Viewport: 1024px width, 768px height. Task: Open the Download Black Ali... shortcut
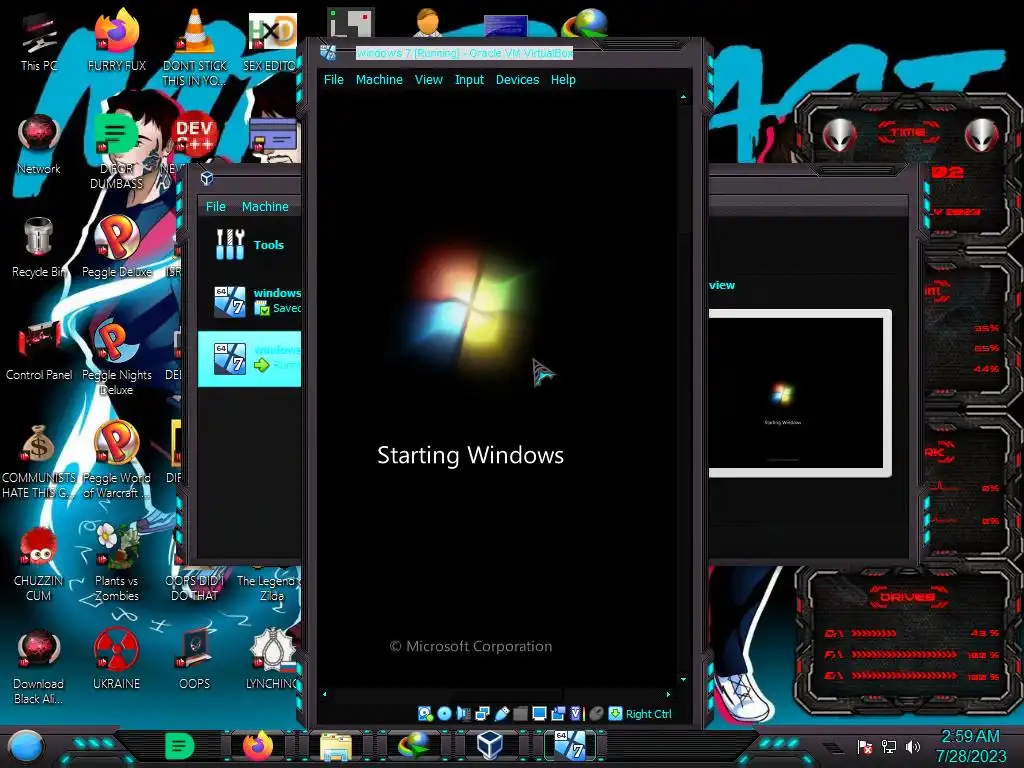pos(39,667)
